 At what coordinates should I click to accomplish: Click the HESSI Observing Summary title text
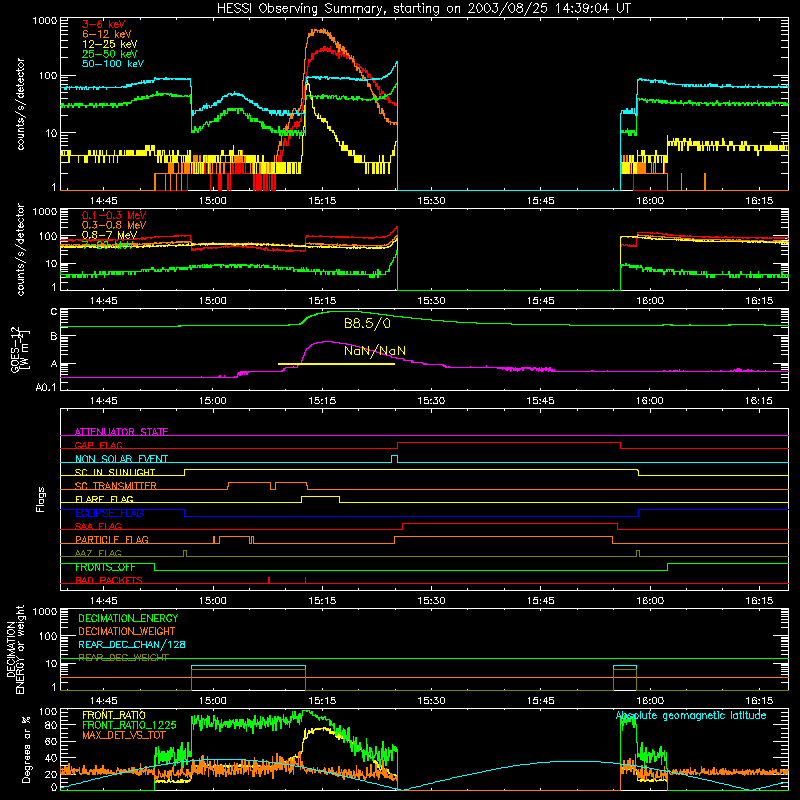[423, 9]
